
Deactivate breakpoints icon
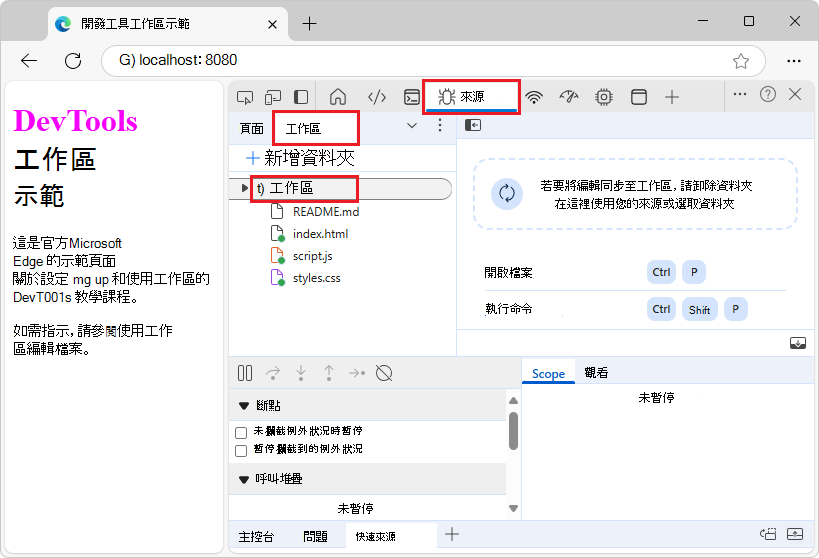(x=384, y=373)
